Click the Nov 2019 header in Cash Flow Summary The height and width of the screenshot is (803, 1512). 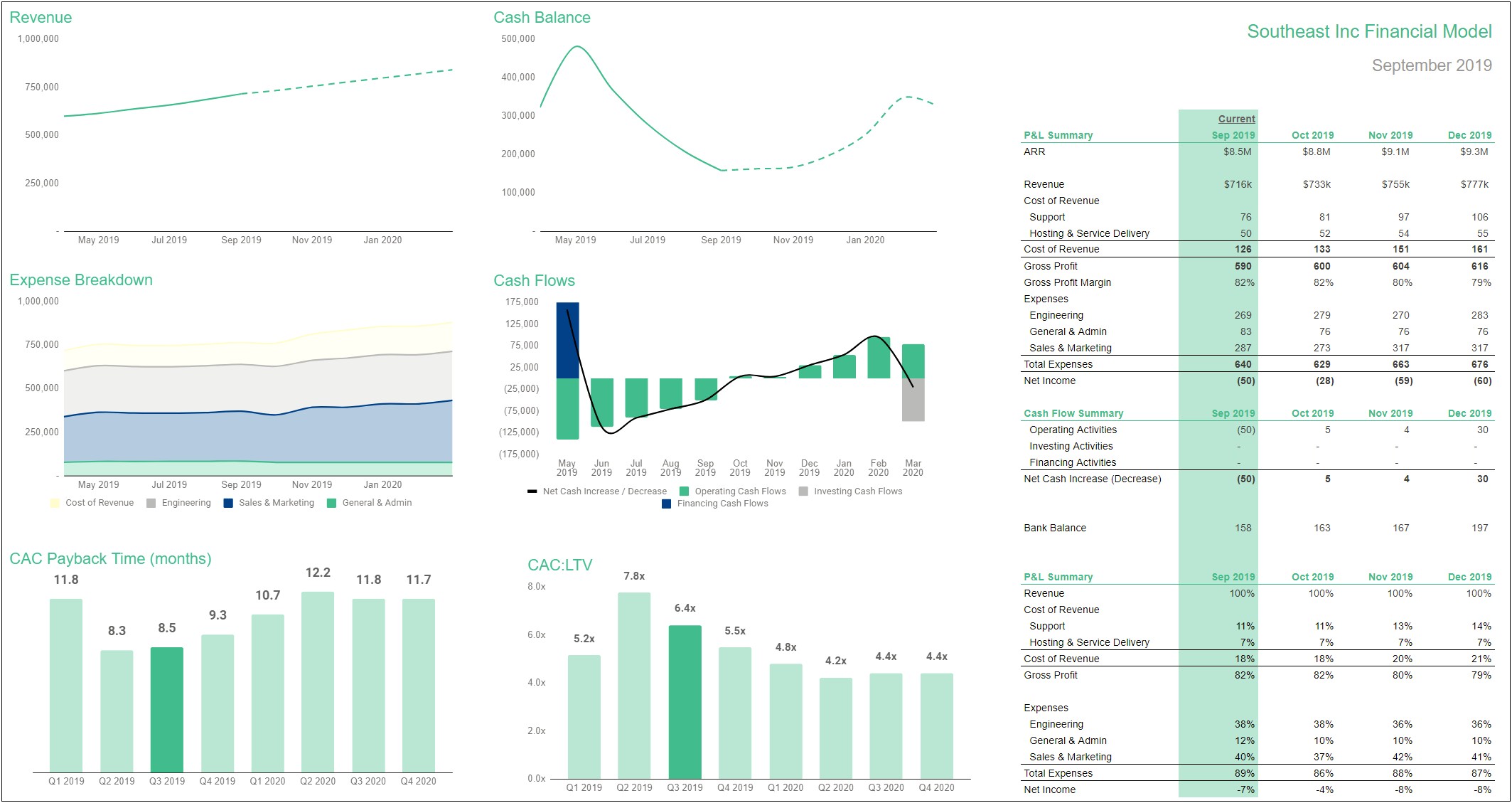(1390, 413)
